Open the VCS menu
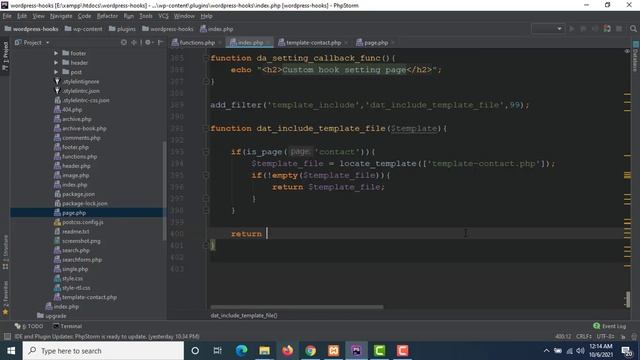 click(x=163, y=16)
